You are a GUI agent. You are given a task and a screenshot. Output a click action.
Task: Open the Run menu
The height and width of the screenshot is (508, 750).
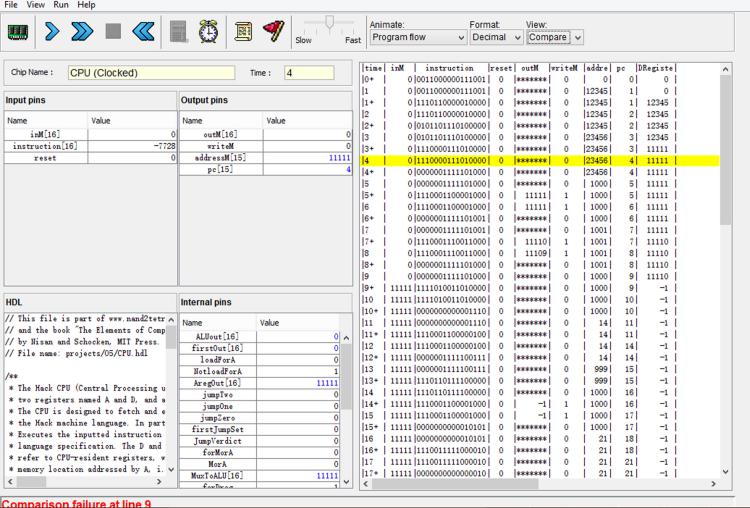61,5
